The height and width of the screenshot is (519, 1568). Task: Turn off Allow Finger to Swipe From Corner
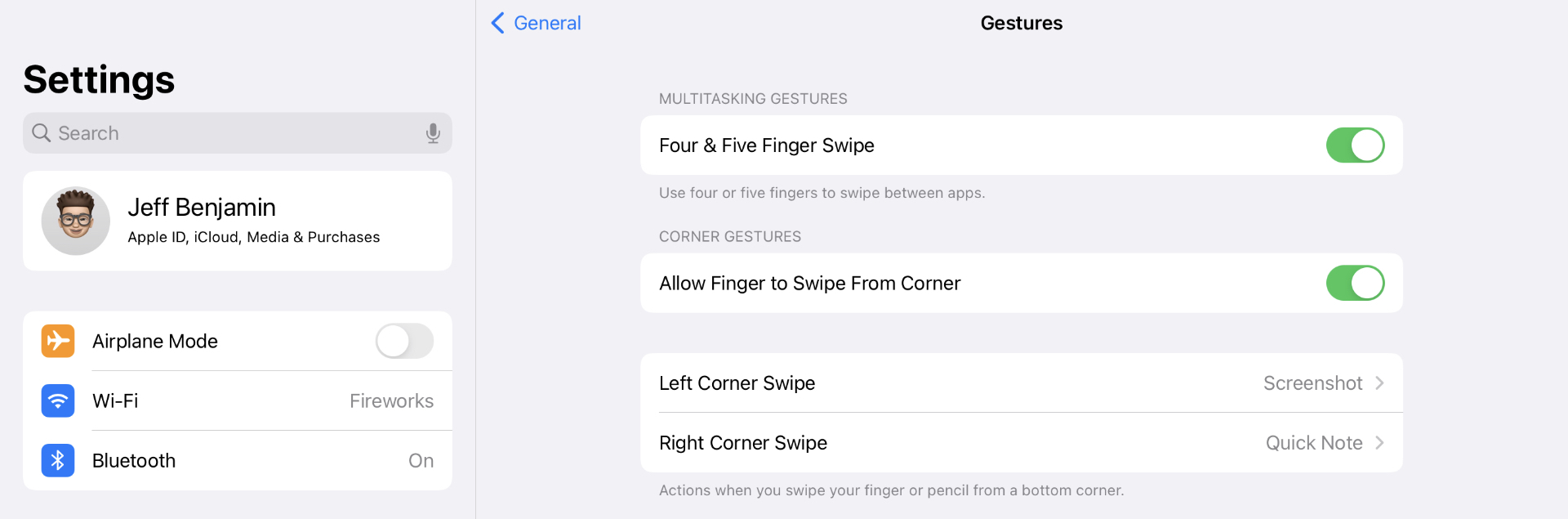coord(1355,284)
